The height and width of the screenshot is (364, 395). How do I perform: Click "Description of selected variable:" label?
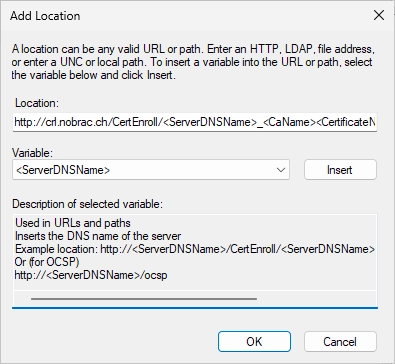pos(87,204)
